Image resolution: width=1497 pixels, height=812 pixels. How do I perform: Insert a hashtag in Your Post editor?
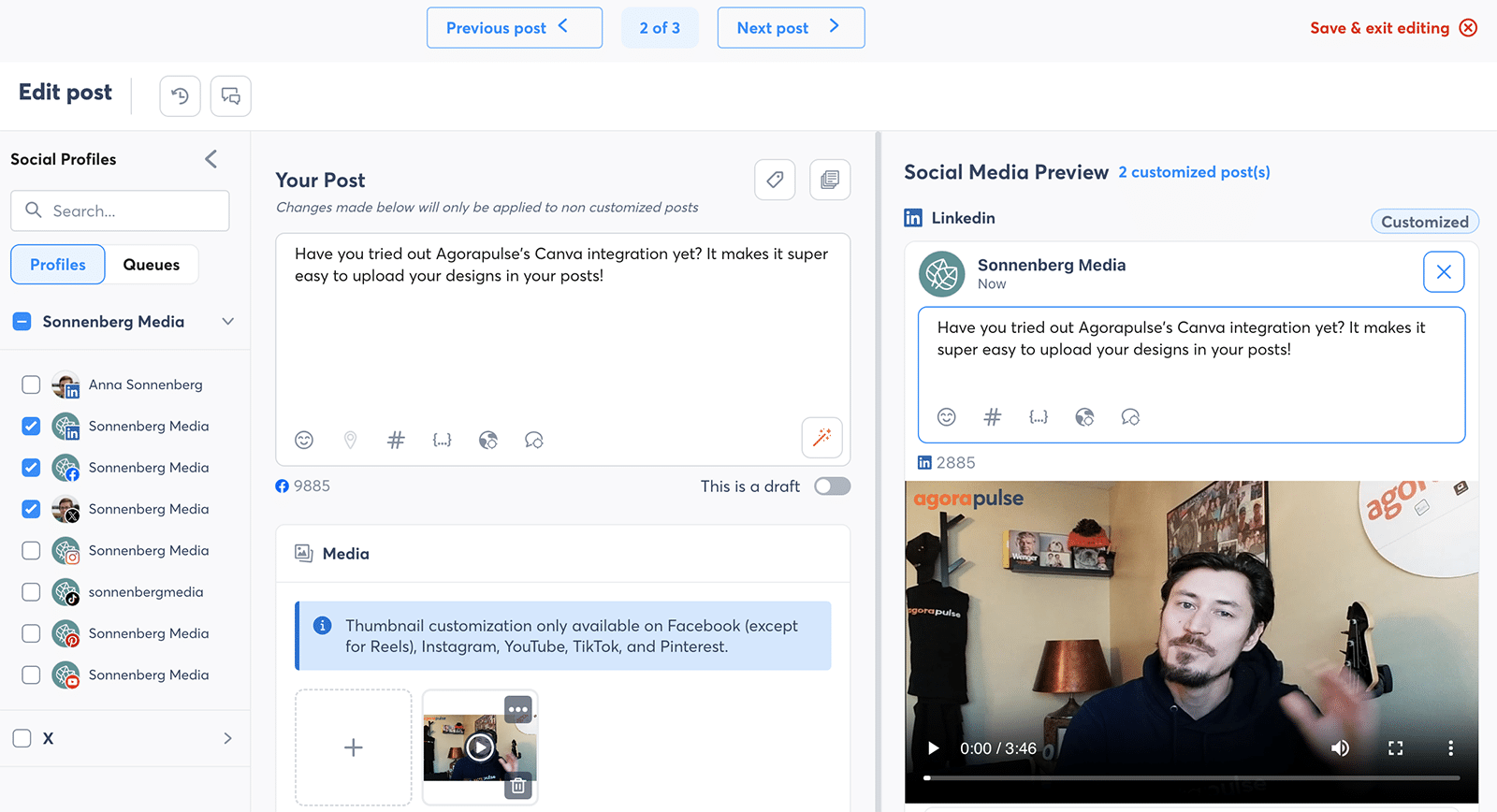coord(396,440)
